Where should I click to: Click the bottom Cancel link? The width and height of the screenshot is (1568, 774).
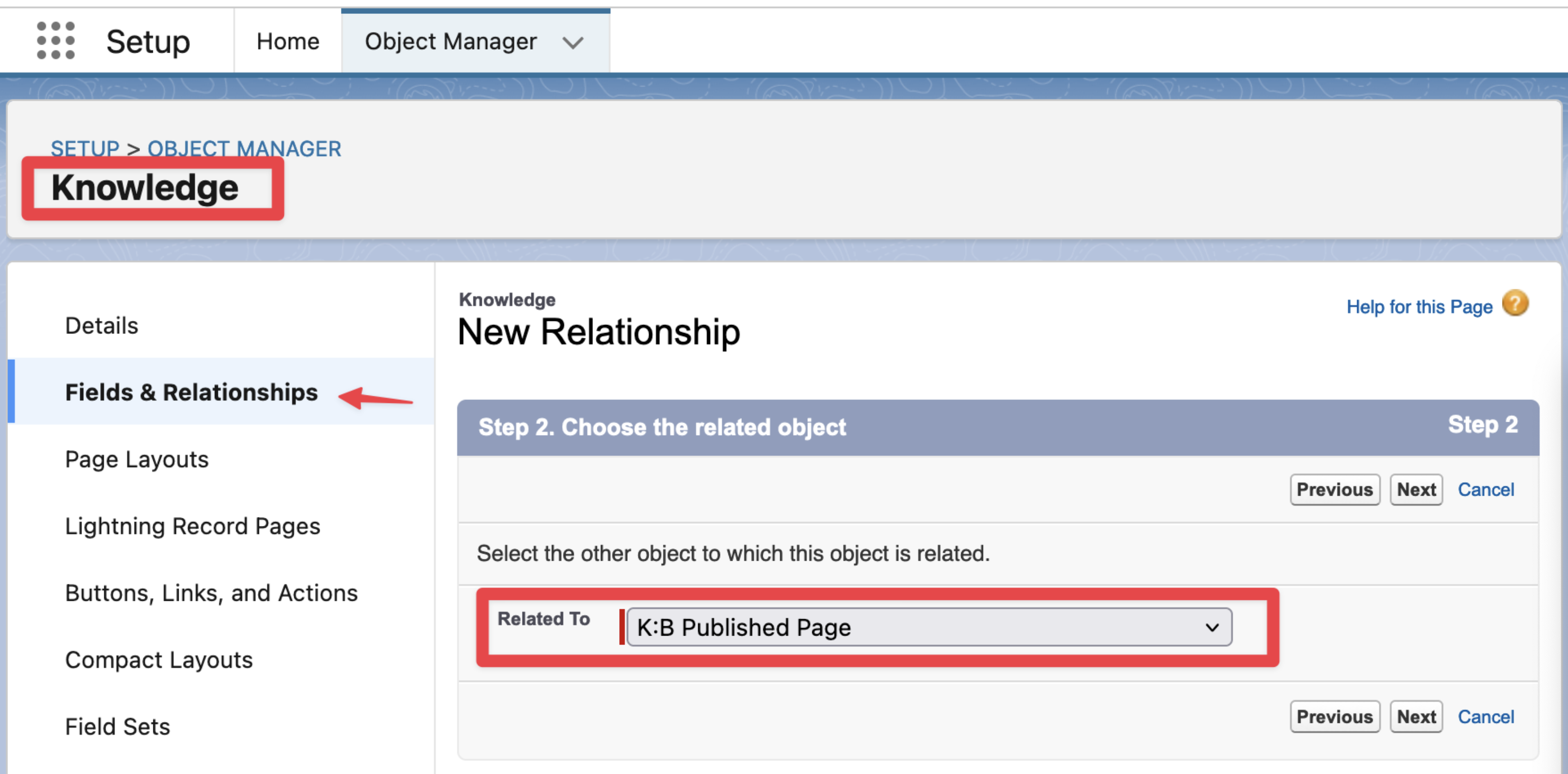tap(1485, 716)
